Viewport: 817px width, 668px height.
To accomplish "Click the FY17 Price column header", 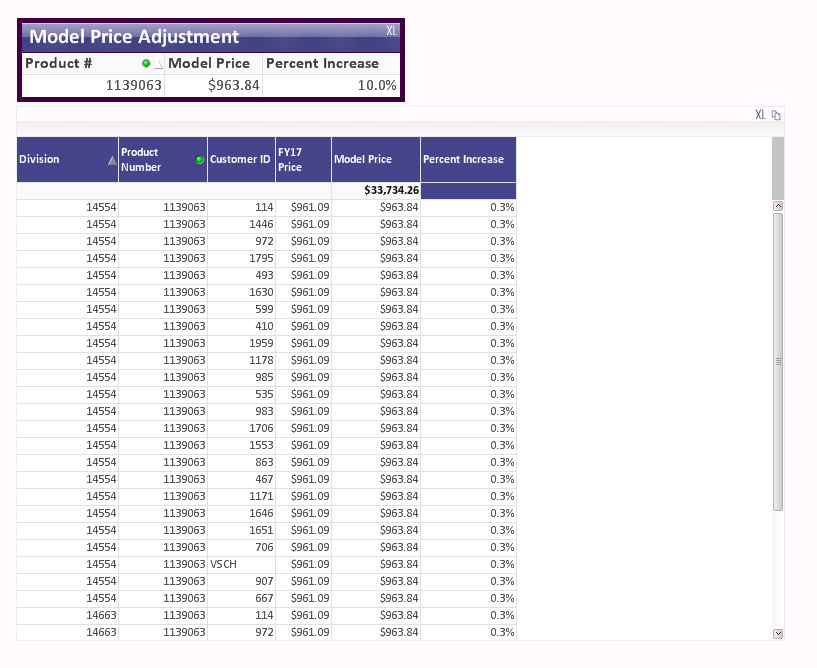I will pos(303,159).
